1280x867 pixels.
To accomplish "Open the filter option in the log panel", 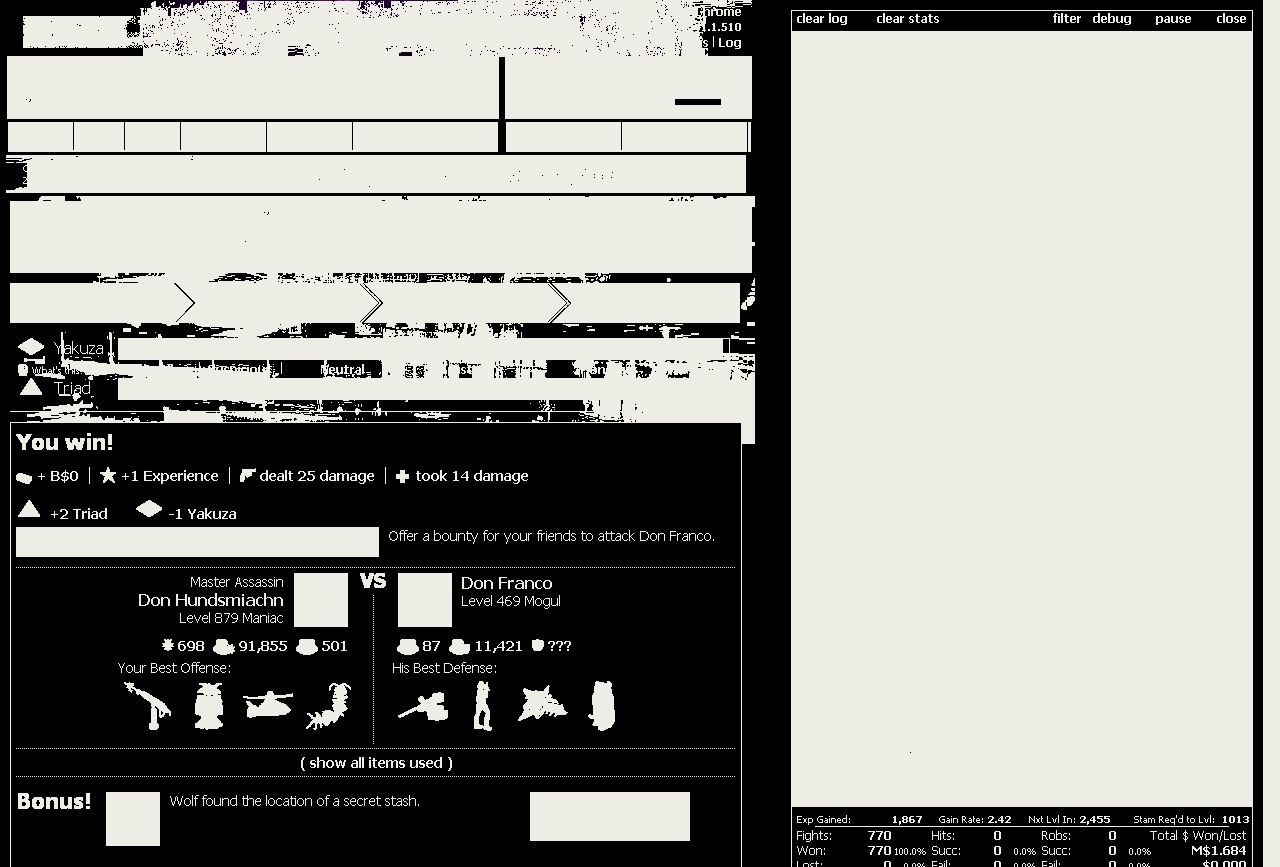I will pos(1066,19).
